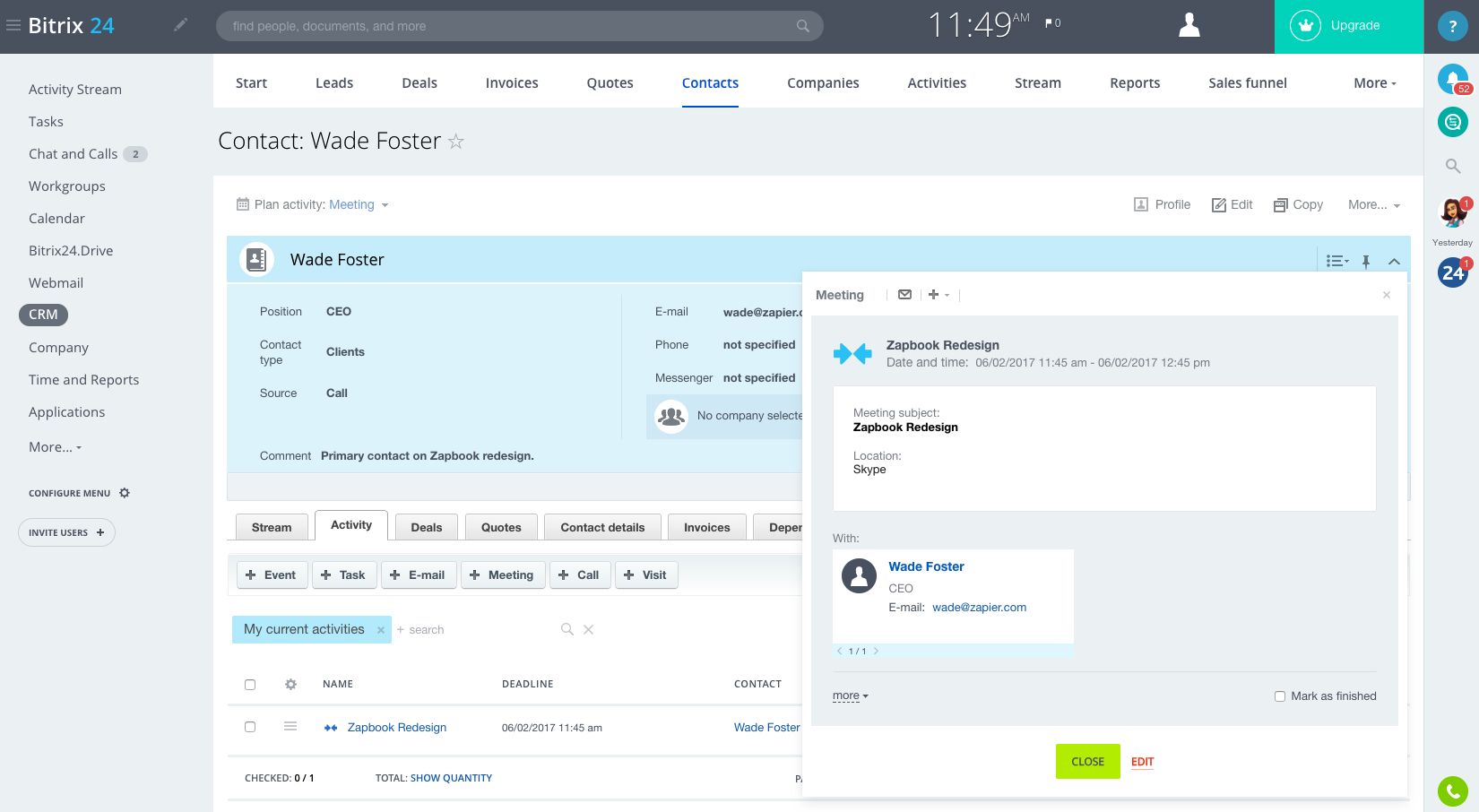Click pencil edit icon beside Bitrix 24 logo
The image size is (1479, 812).
(x=180, y=25)
